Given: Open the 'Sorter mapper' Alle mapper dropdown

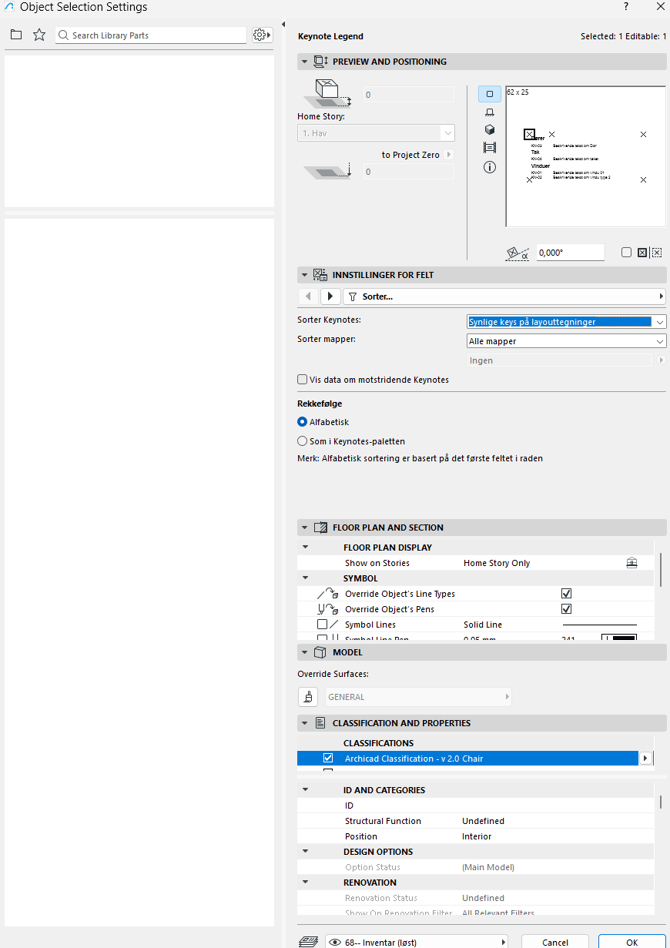Looking at the screenshot, I should [566, 341].
